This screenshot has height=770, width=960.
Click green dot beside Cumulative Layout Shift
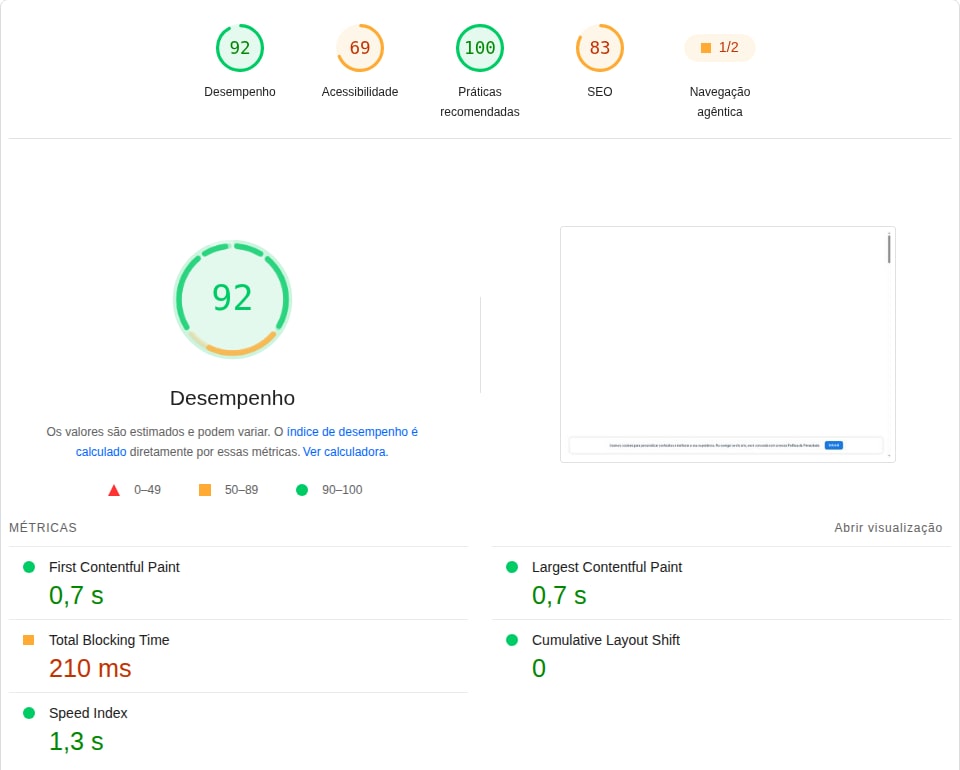click(512, 640)
